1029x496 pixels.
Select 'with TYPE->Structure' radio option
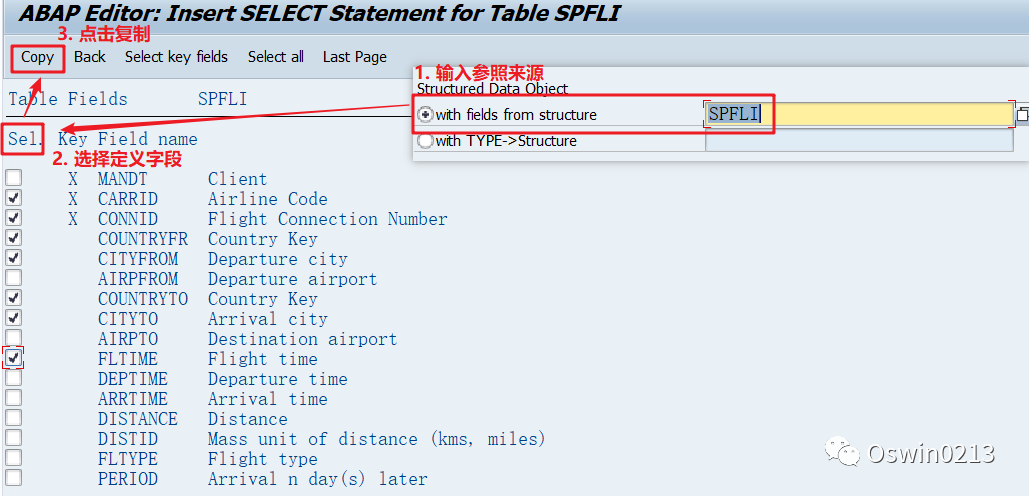(426, 141)
